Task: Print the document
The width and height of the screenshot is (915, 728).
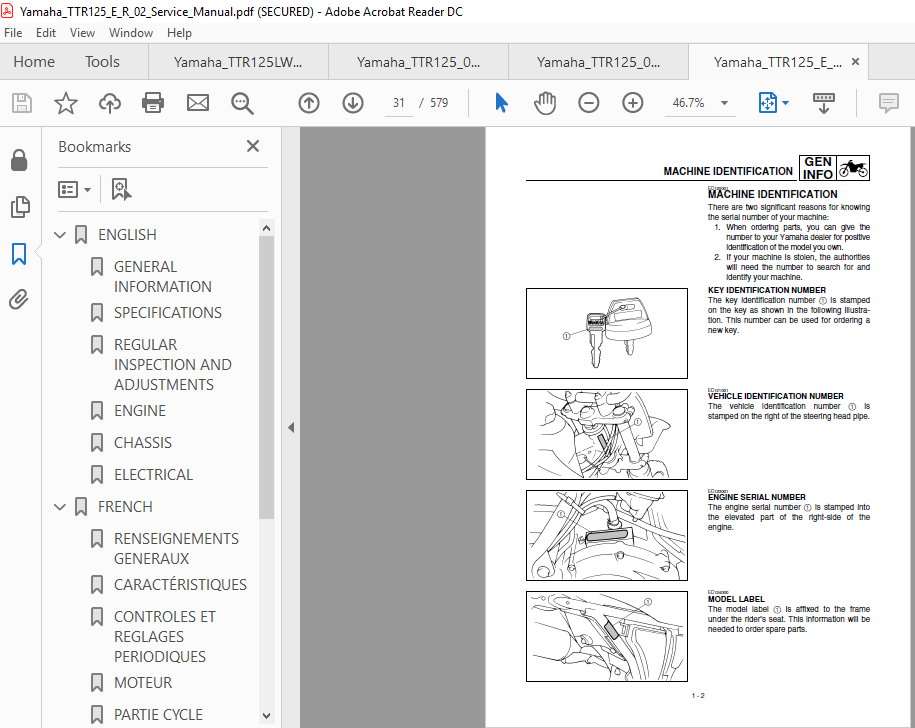Action: pos(153,103)
